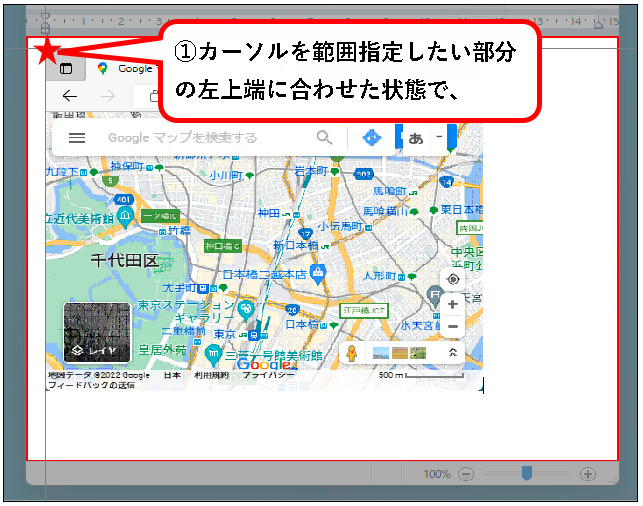The height and width of the screenshot is (506, 643).
Task: Click the browser forward arrow
Action: [108, 96]
